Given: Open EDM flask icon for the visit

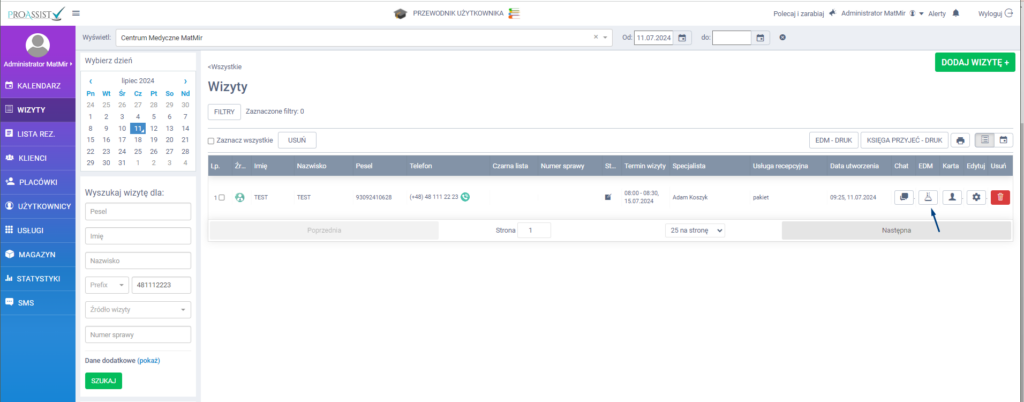Looking at the screenshot, I should pyautogui.click(x=927, y=197).
